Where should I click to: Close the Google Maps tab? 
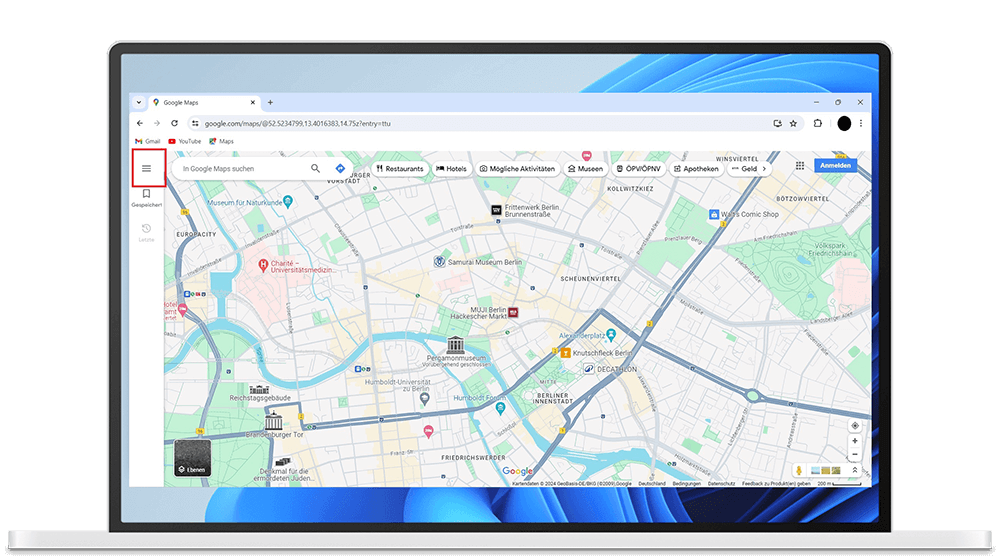[x=253, y=102]
